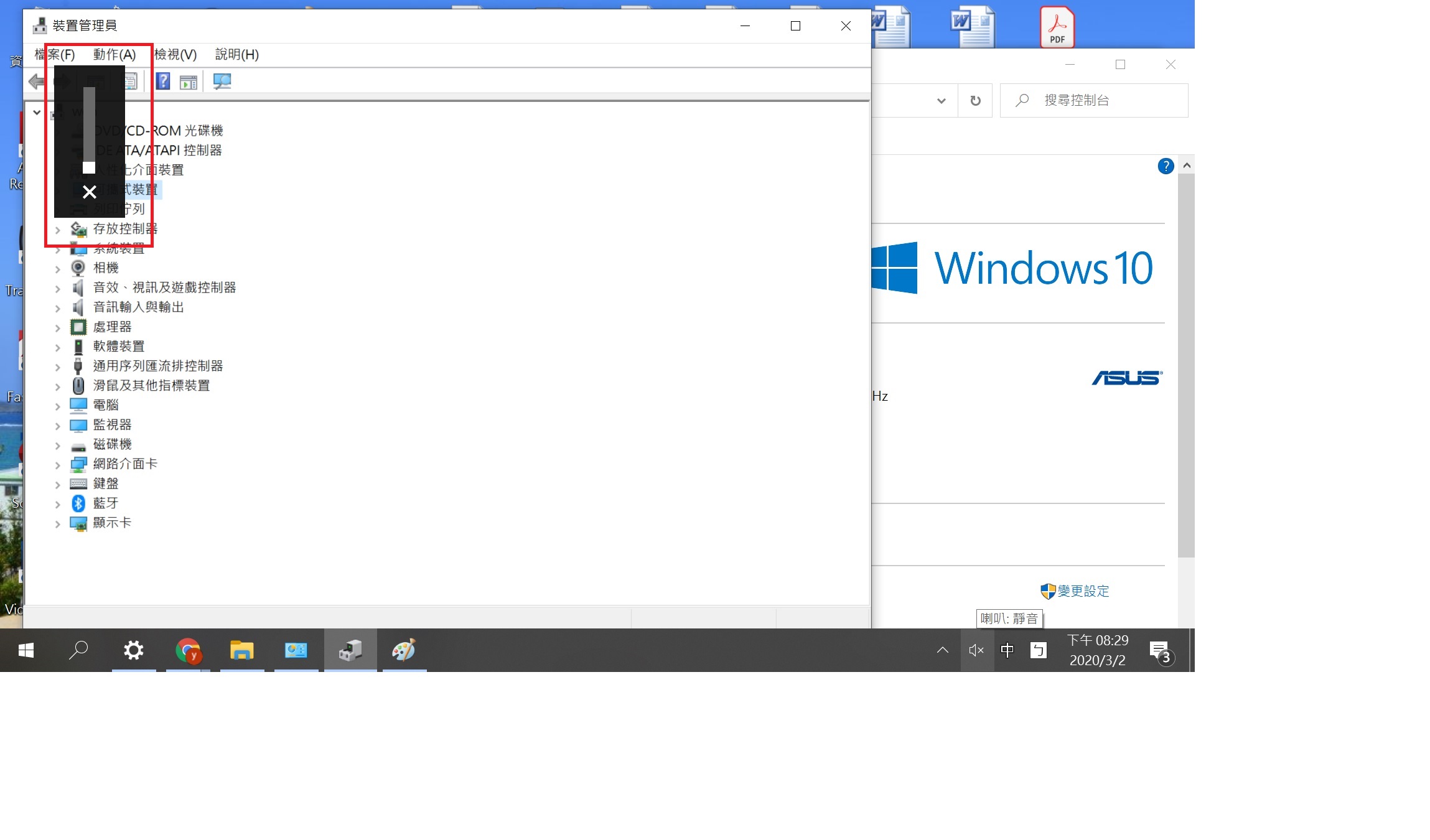Open the Windows Start button

(26, 651)
